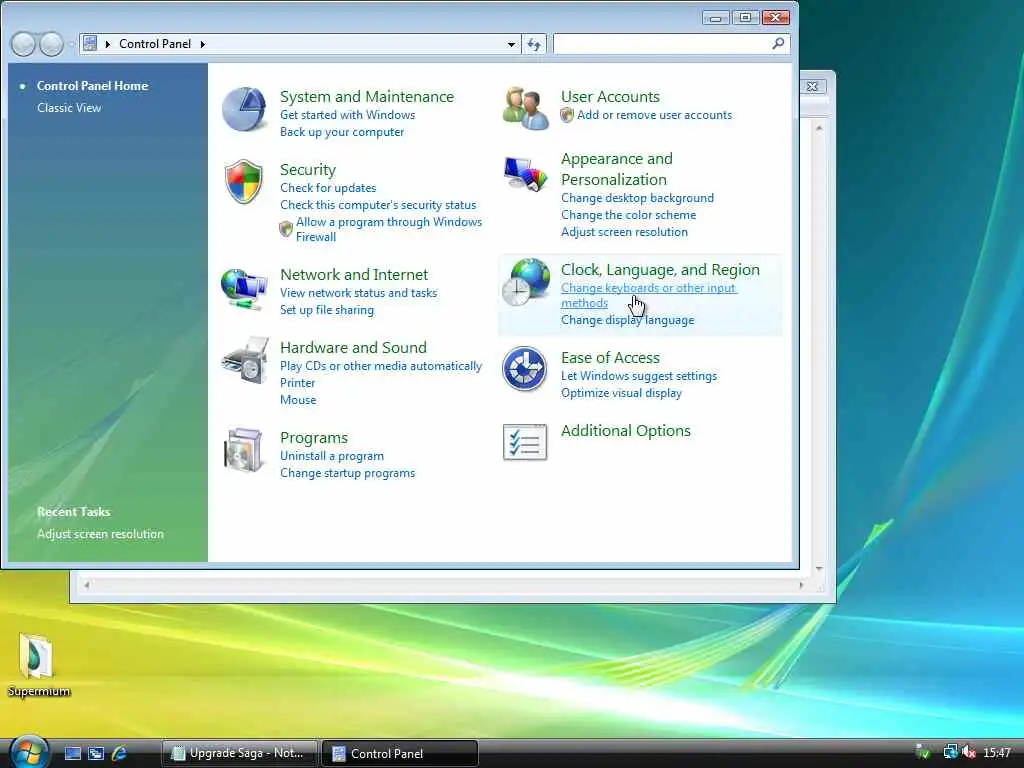Click Change the color scheme
The height and width of the screenshot is (768, 1024).
click(628, 215)
